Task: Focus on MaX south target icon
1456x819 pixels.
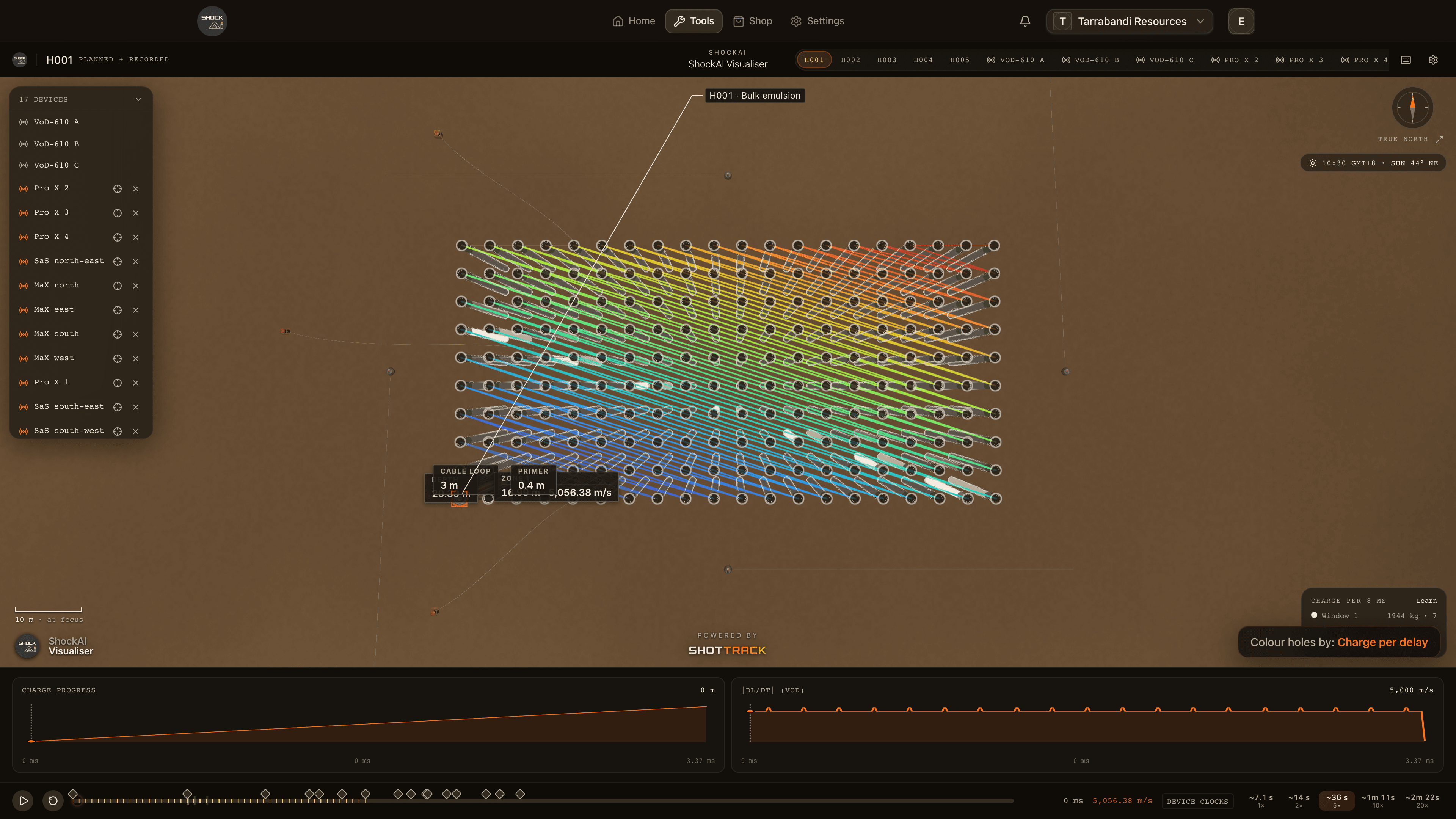Action: [x=118, y=334]
